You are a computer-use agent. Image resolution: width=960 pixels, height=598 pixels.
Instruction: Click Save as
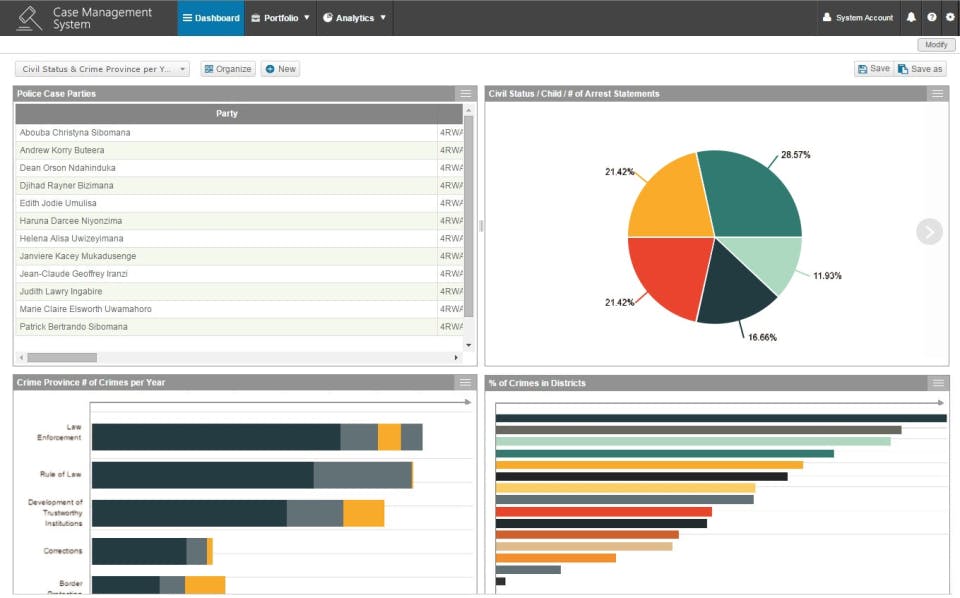click(x=919, y=68)
